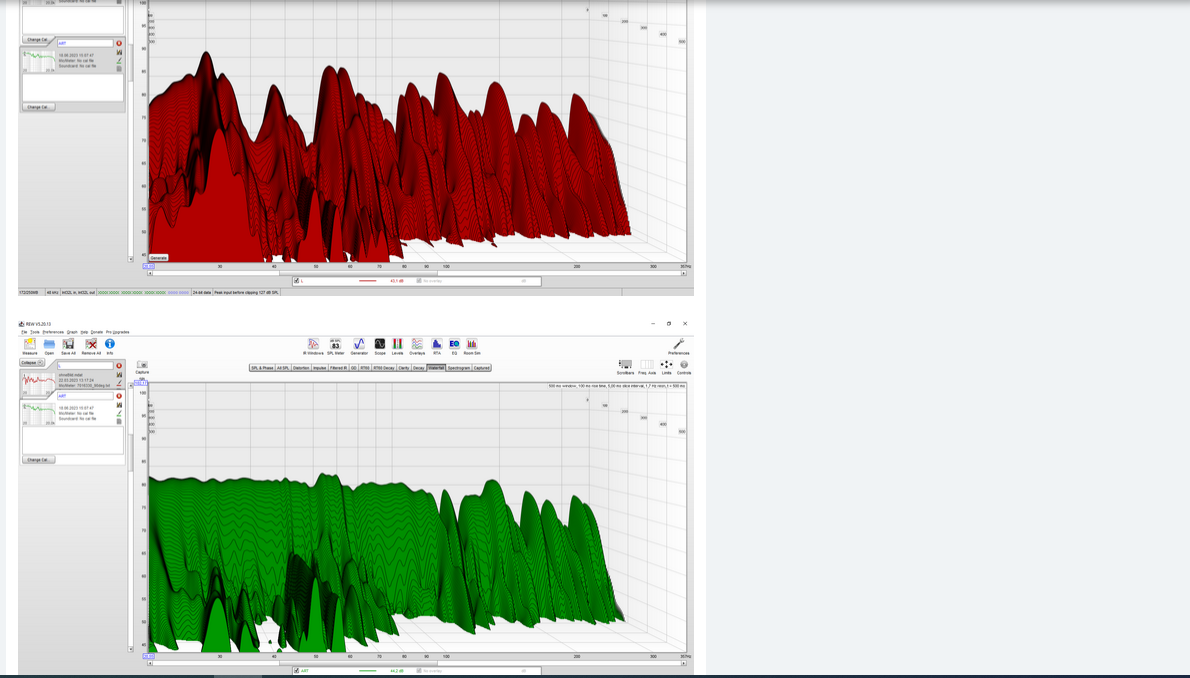This screenshot has width=1190, height=678.
Task: Click the Save All icon
Action: point(68,345)
